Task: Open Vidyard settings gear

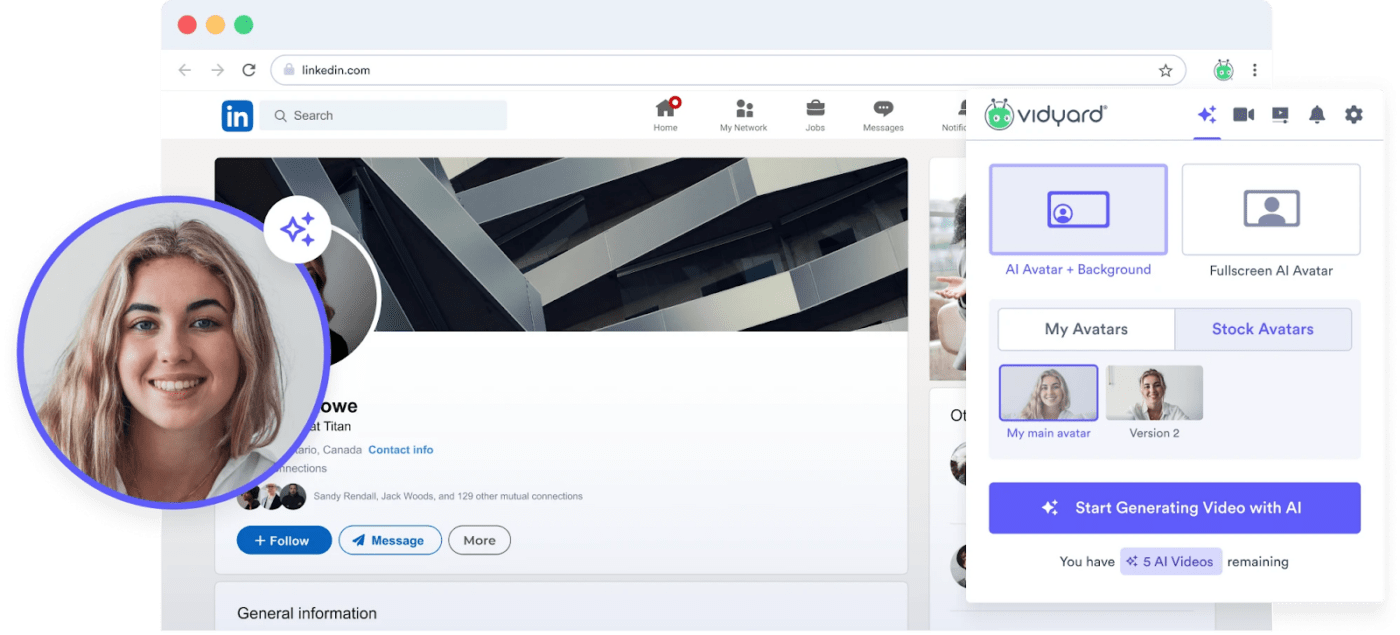Action: point(1353,115)
